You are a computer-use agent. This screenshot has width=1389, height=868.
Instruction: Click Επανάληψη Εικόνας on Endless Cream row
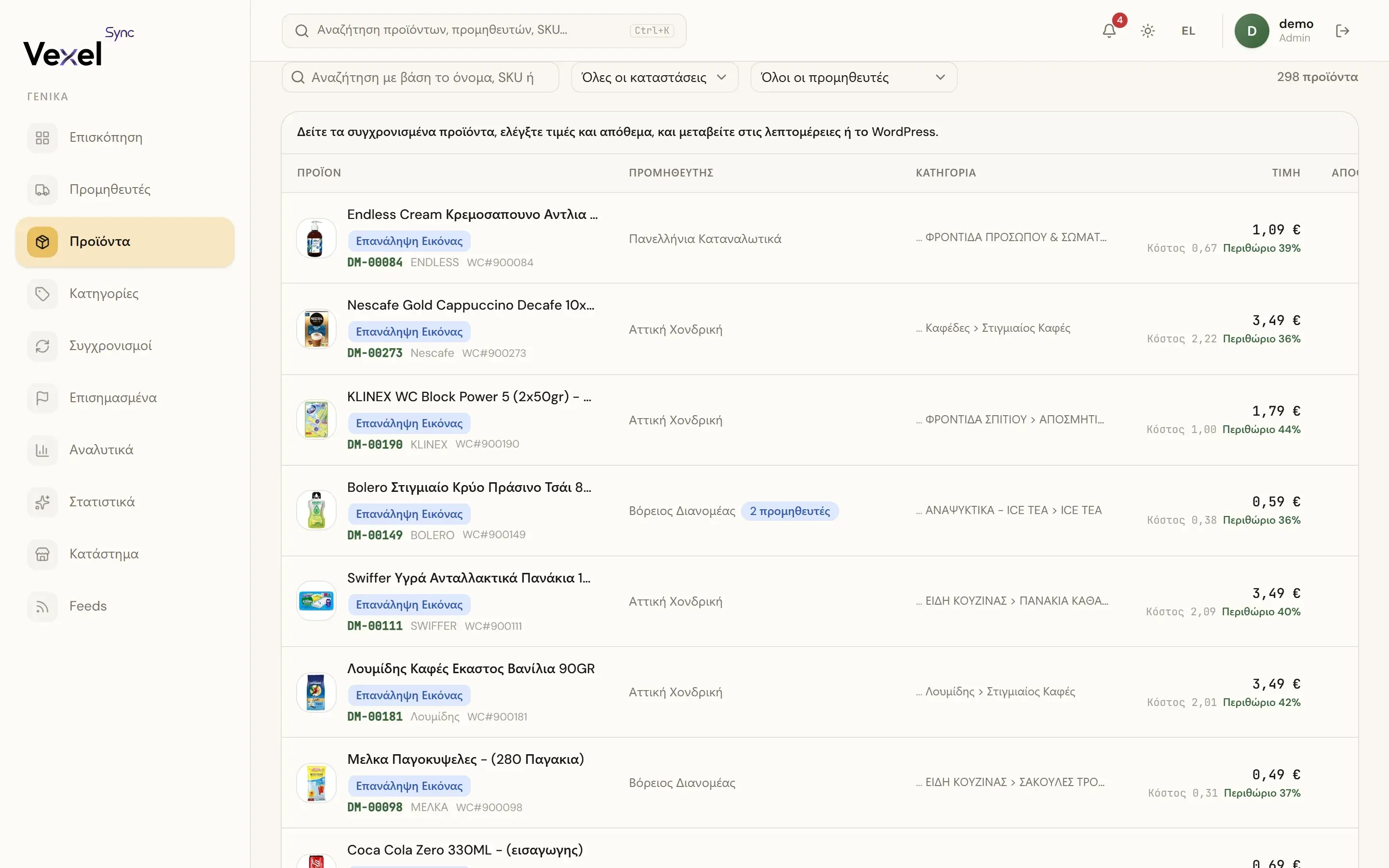pyautogui.click(x=409, y=241)
